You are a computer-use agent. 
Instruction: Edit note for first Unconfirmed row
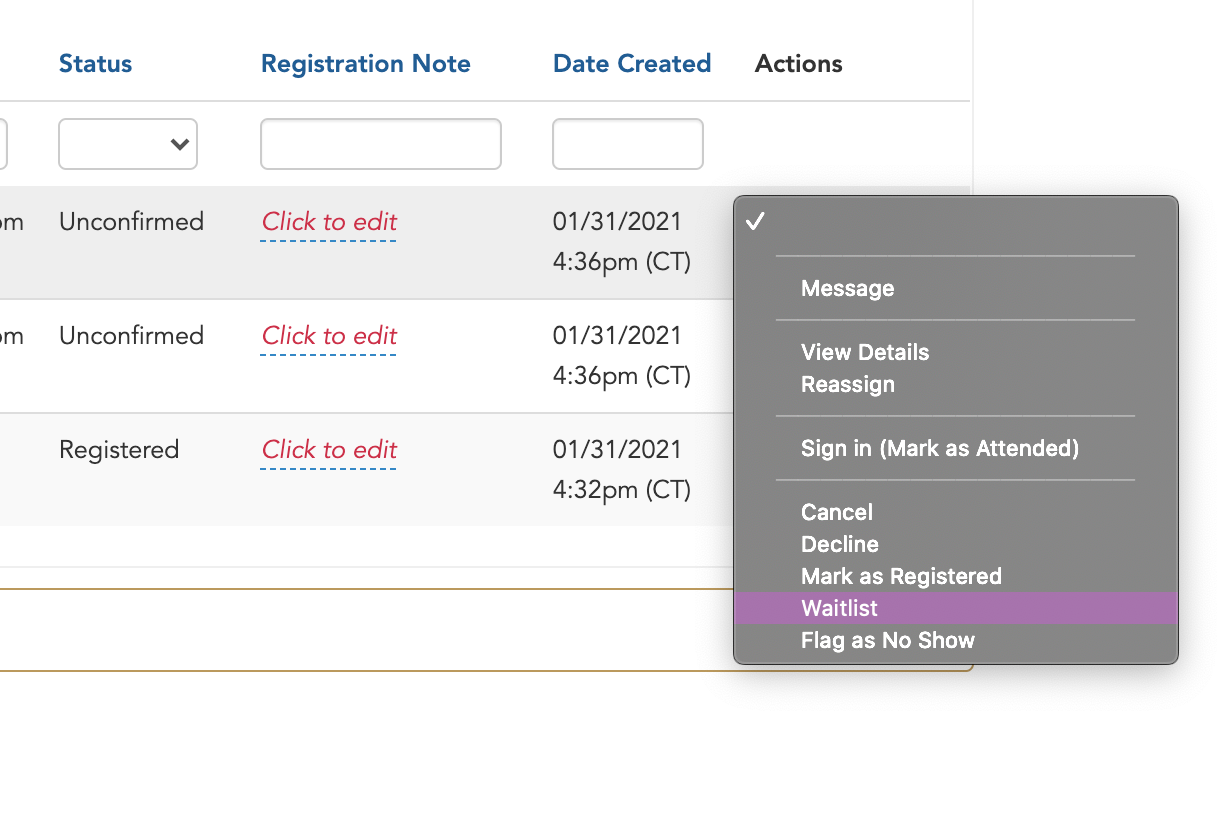329,222
